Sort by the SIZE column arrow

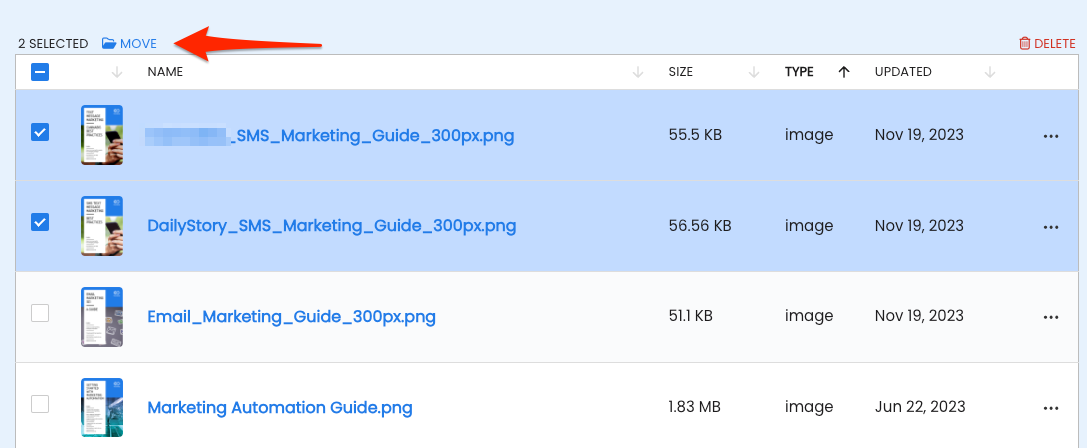(x=754, y=72)
